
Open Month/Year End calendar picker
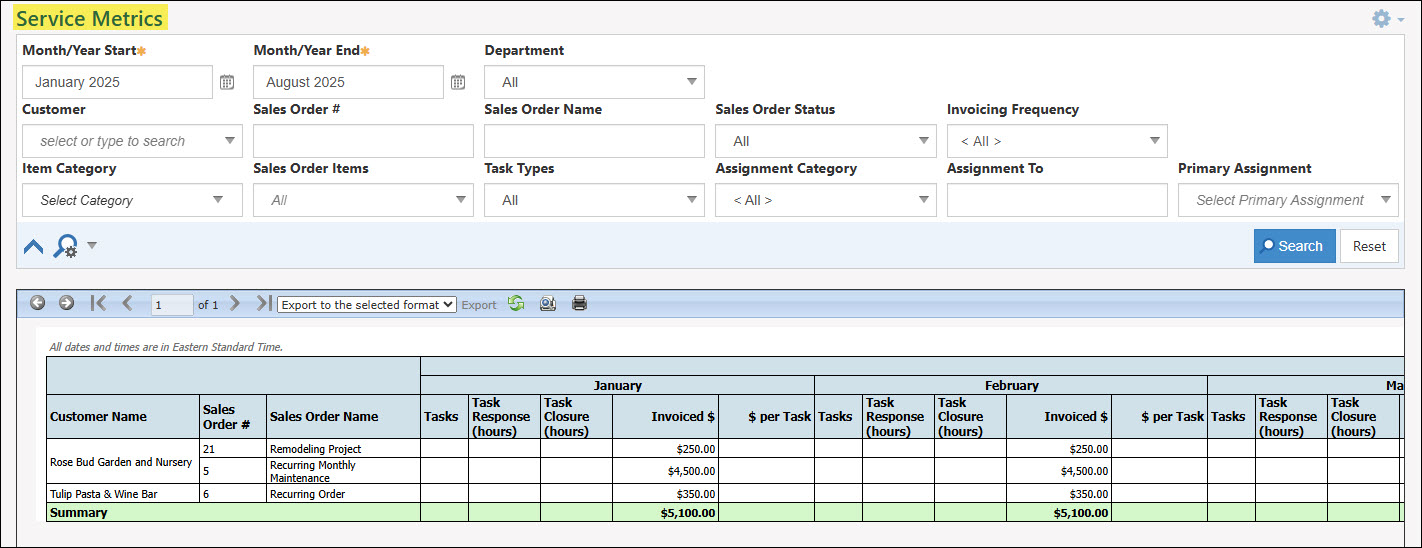(458, 82)
